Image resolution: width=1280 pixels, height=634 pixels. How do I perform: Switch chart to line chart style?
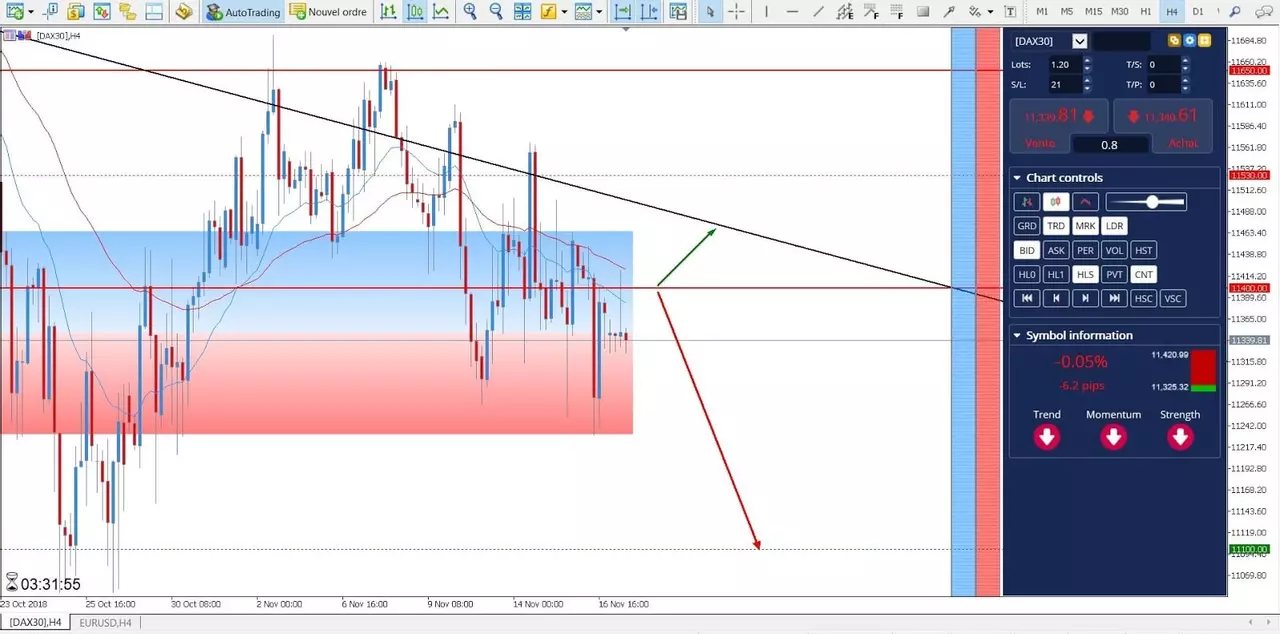coord(440,12)
